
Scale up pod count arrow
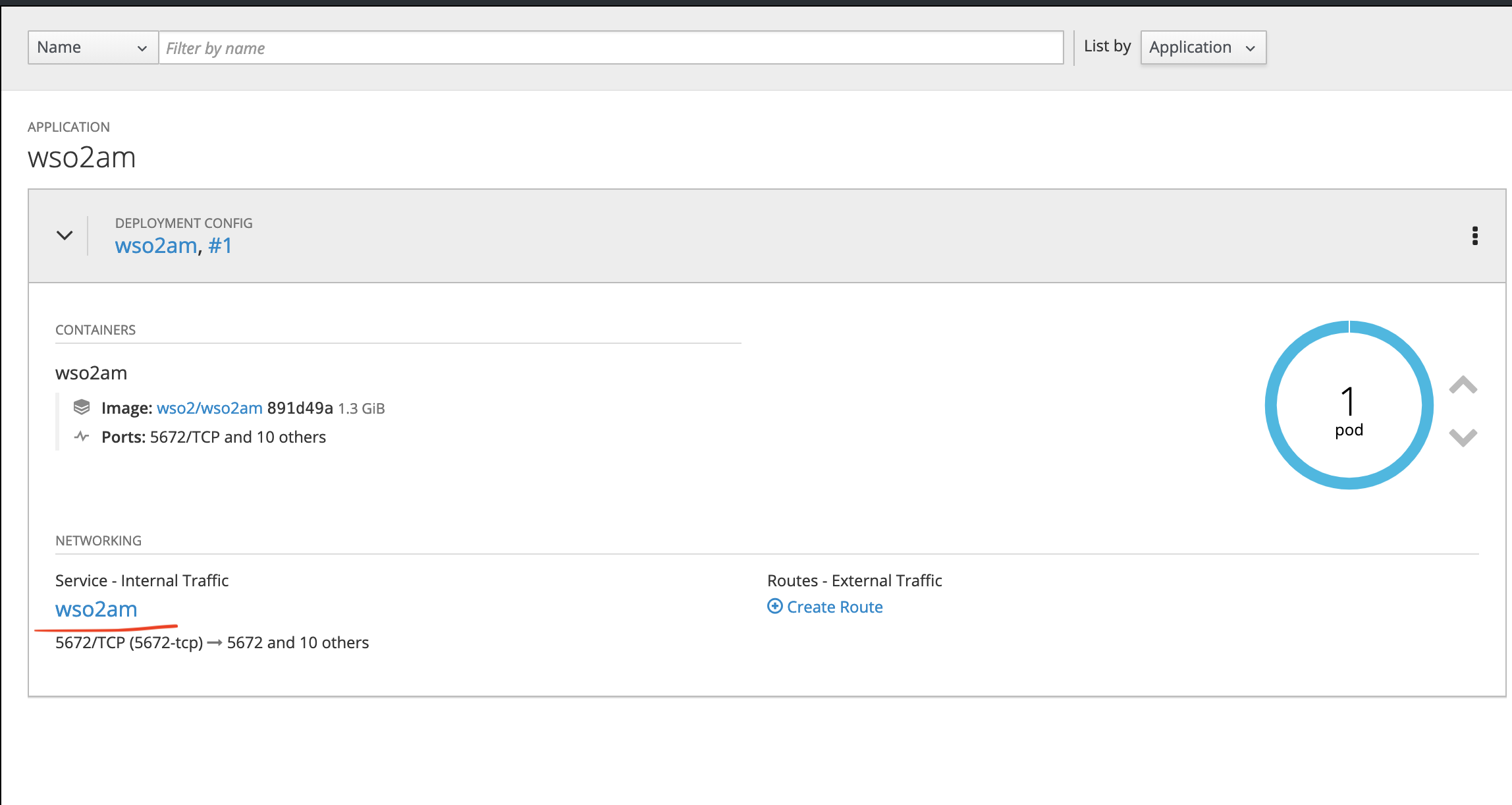click(1463, 385)
